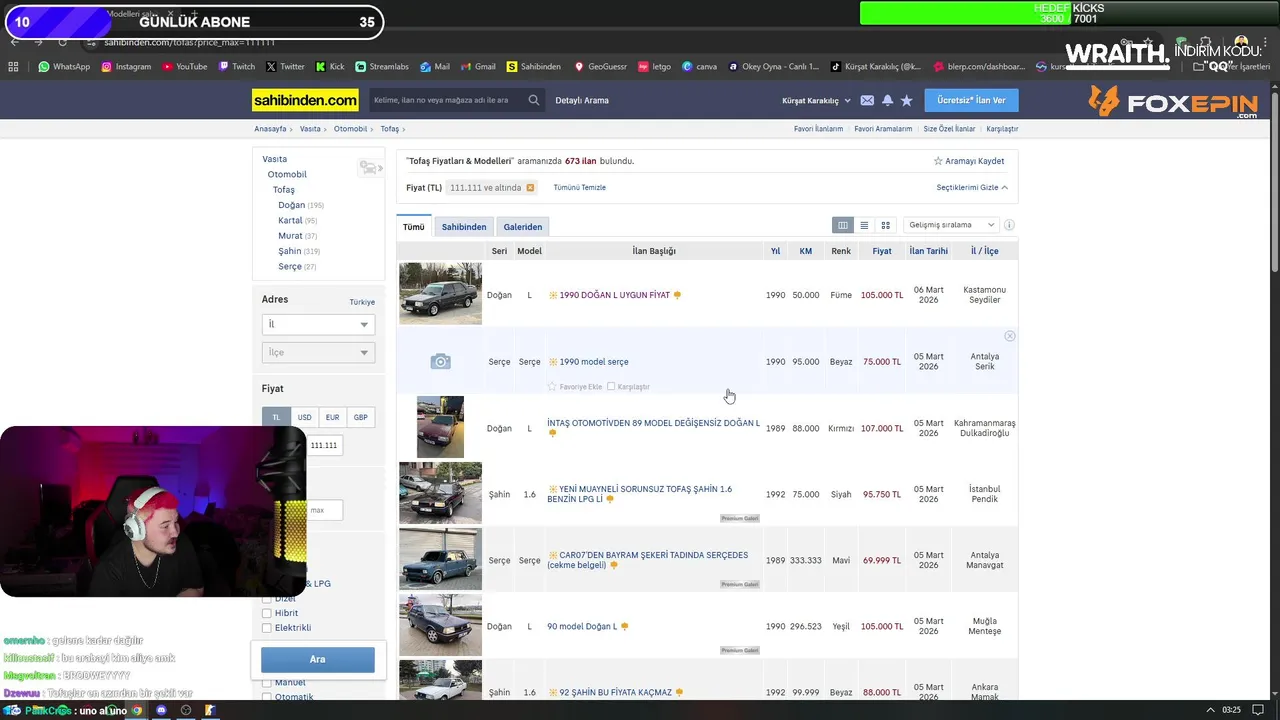Select the USD currency toggle
The height and width of the screenshot is (720, 1280).
(304, 417)
